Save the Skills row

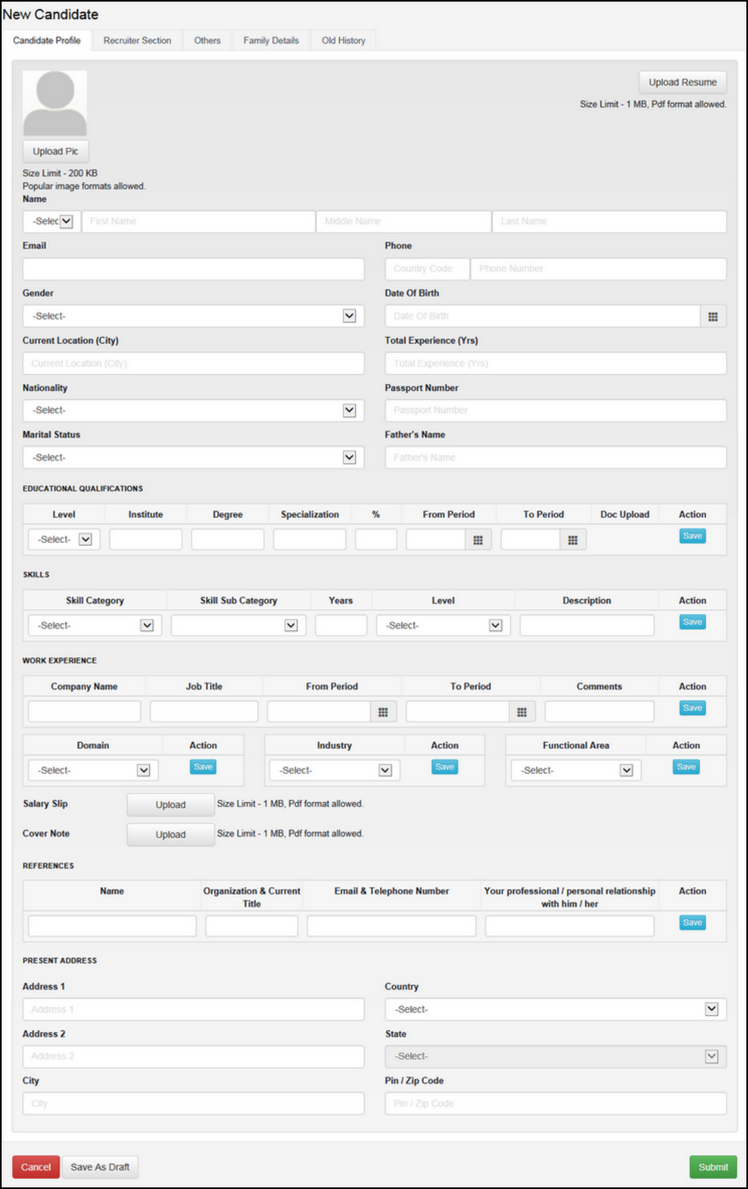693,622
